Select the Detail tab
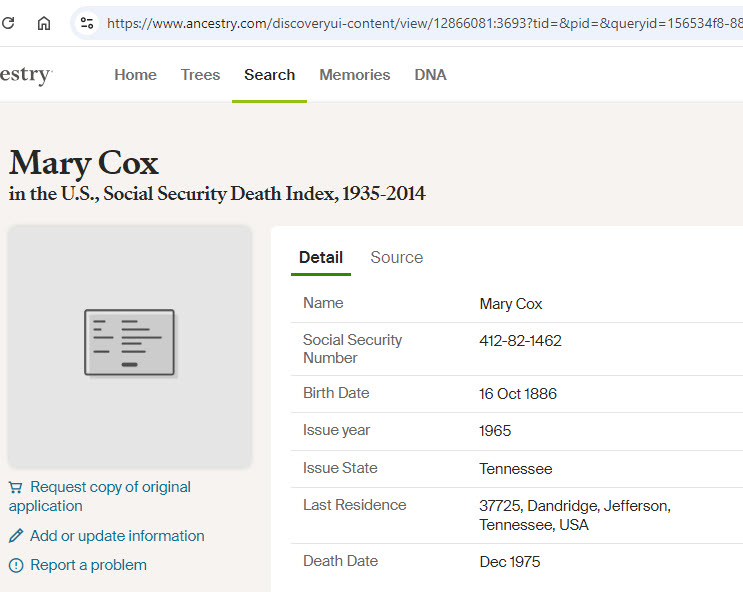 (x=321, y=257)
